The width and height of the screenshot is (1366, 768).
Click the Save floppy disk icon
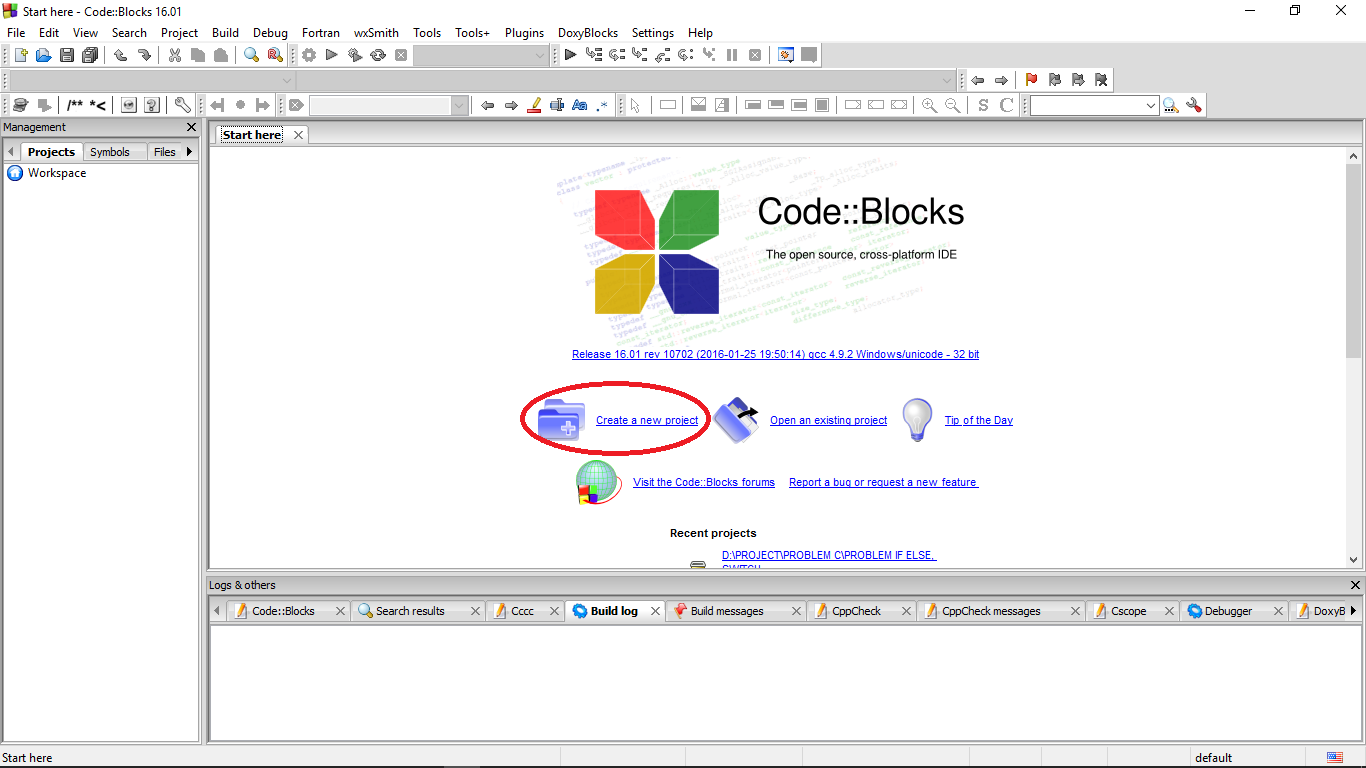(x=67, y=55)
